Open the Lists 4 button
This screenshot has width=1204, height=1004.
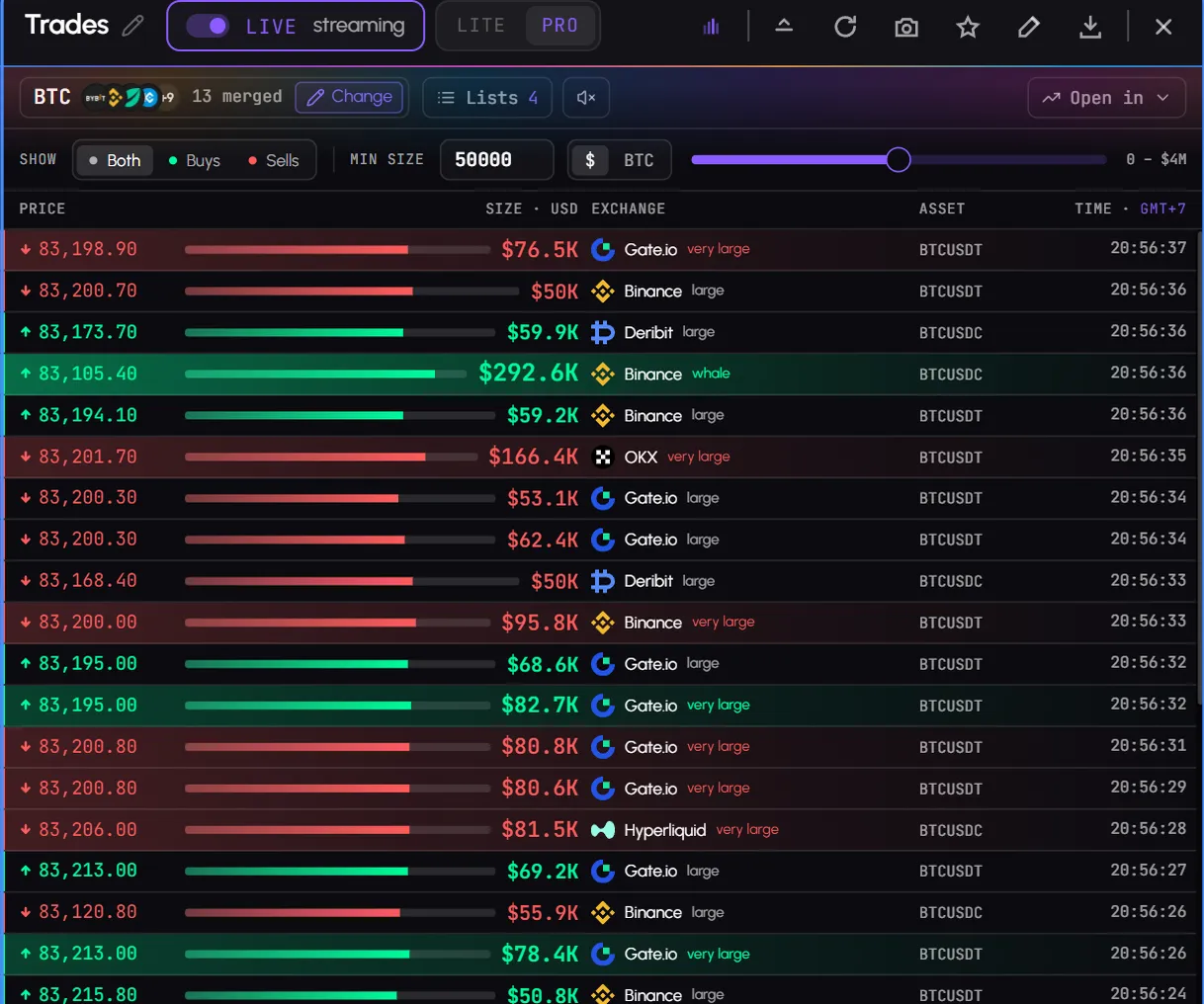487,97
